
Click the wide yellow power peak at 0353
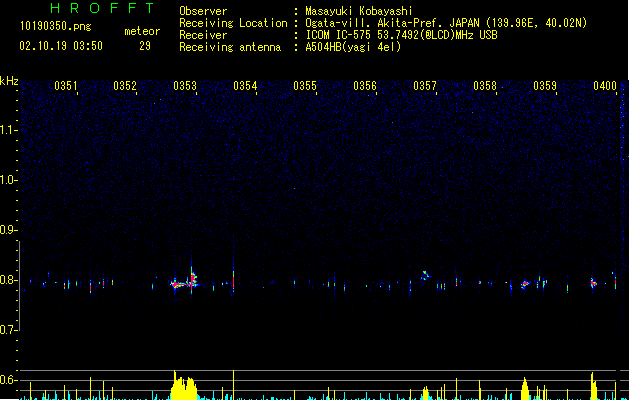tap(184, 385)
